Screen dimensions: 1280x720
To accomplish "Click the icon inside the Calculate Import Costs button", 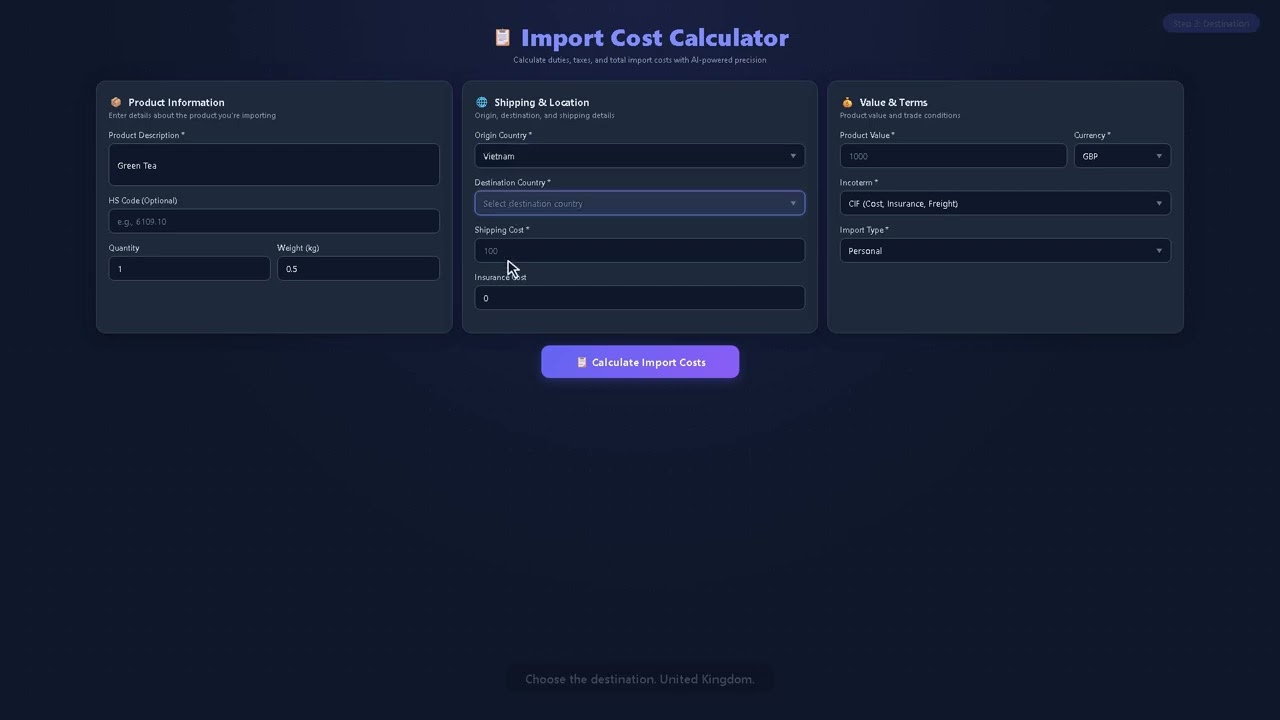I will [582, 362].
